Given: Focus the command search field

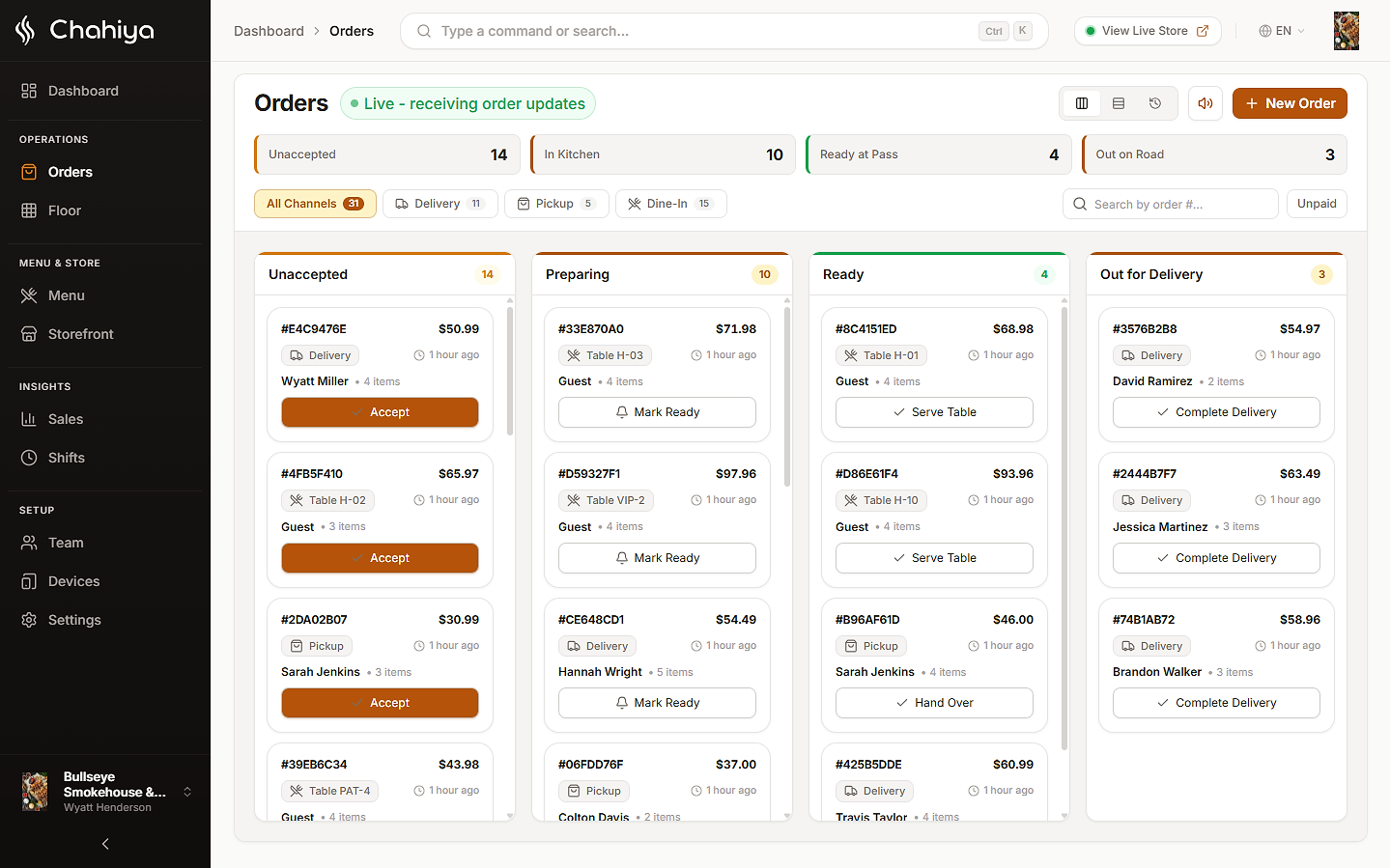Looking at the screenshot, I should 724,31.
